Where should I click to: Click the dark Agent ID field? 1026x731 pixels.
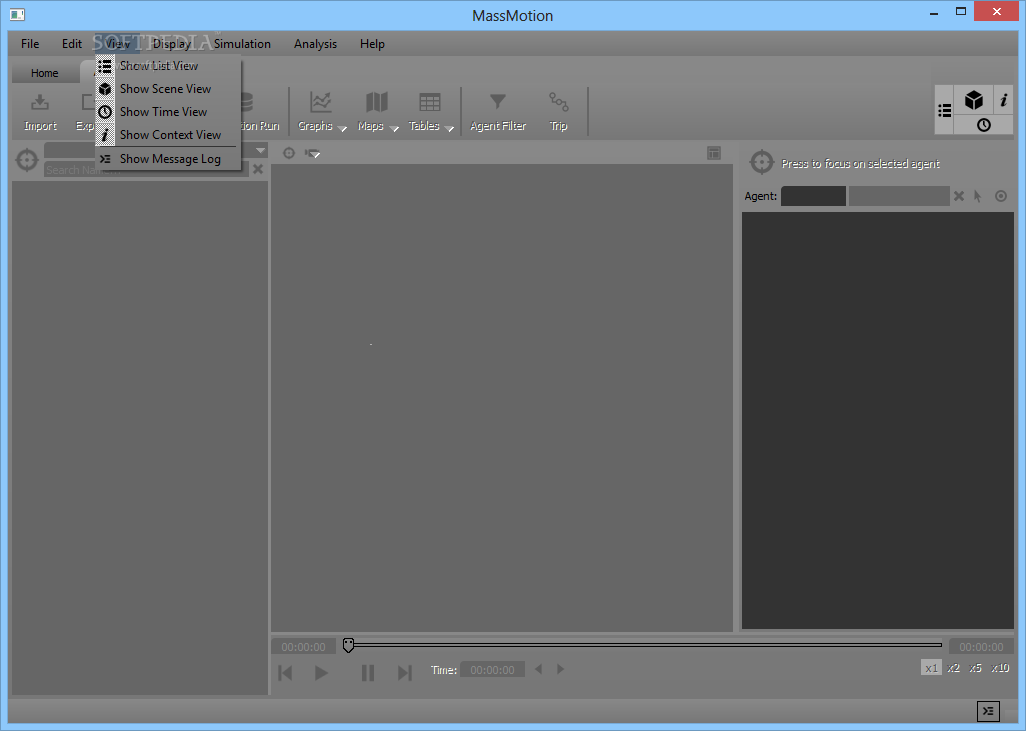coord(813,196)
